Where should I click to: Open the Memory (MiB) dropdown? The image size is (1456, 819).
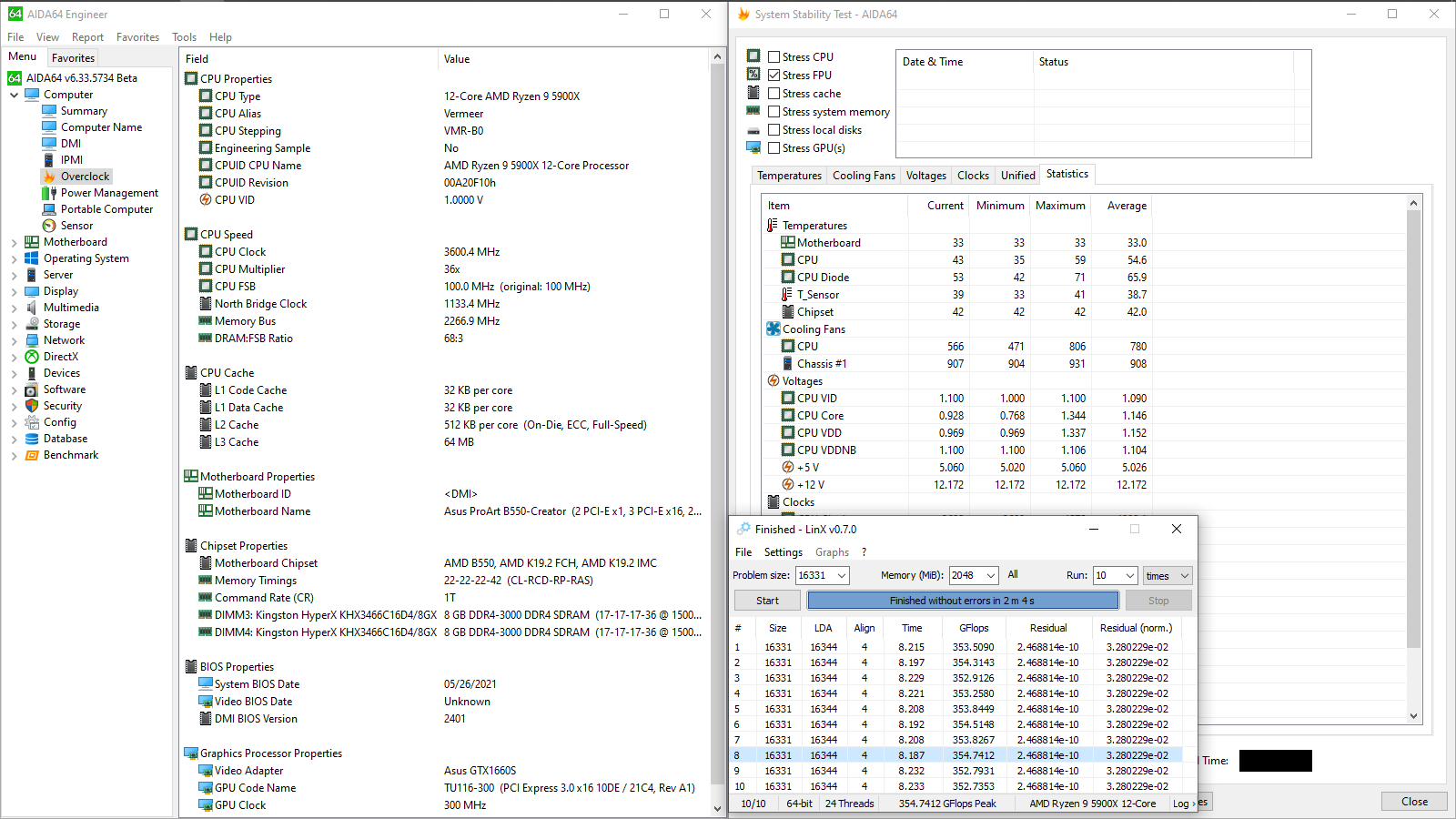[x=990, y=575]
